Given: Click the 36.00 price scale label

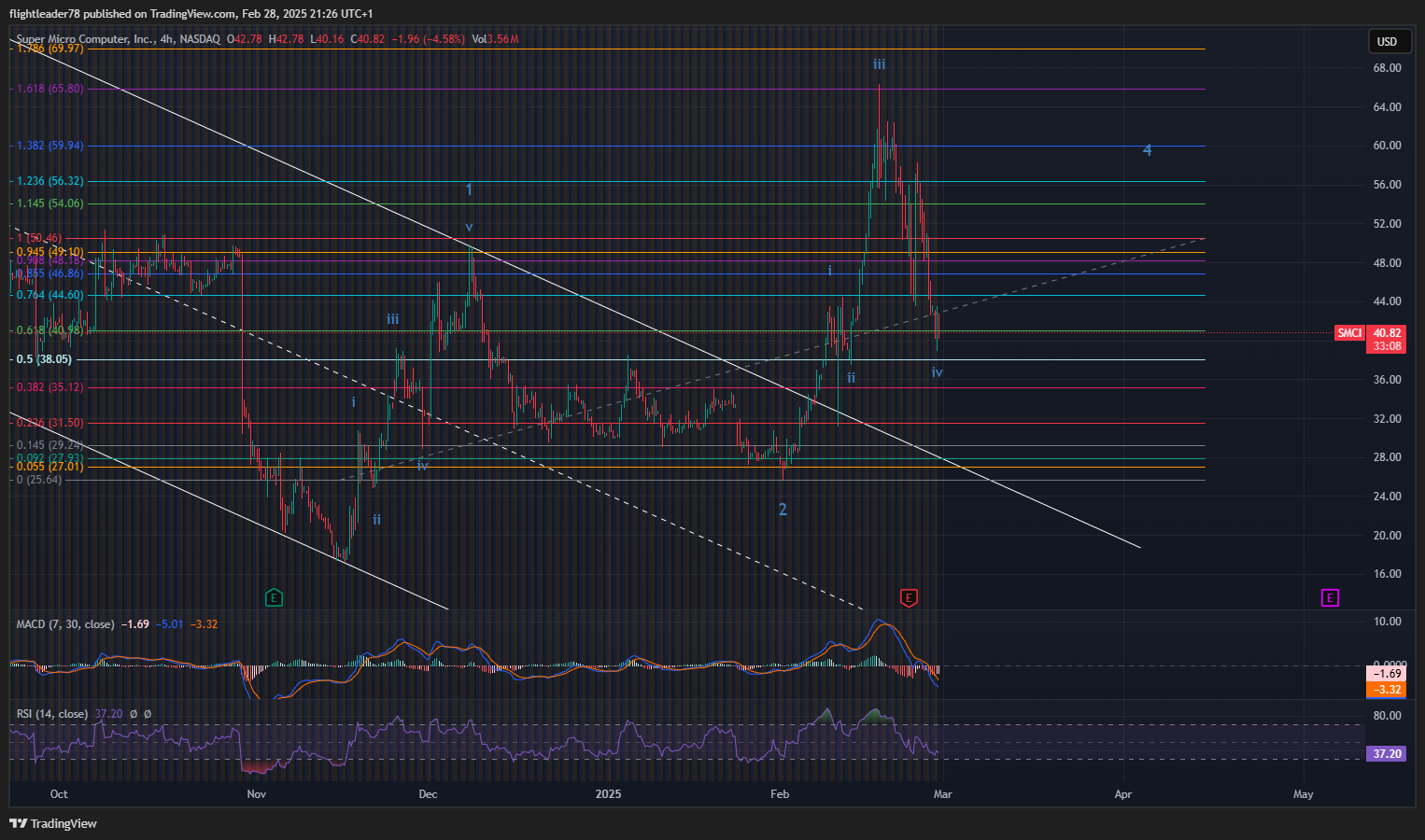Looking at the screenshot, I should 1387,380.
